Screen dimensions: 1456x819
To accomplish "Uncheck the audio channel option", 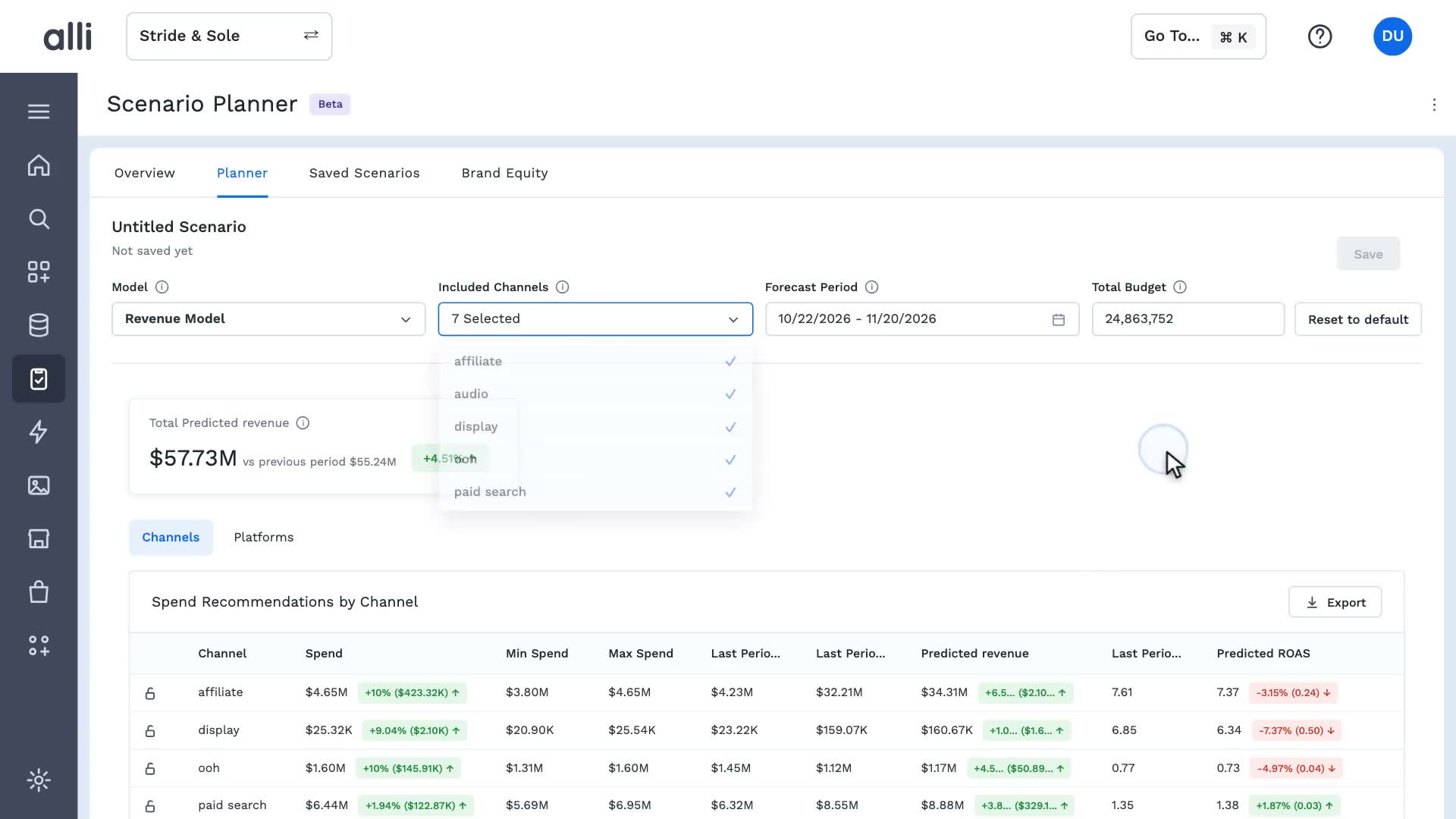I will point(595,394).
